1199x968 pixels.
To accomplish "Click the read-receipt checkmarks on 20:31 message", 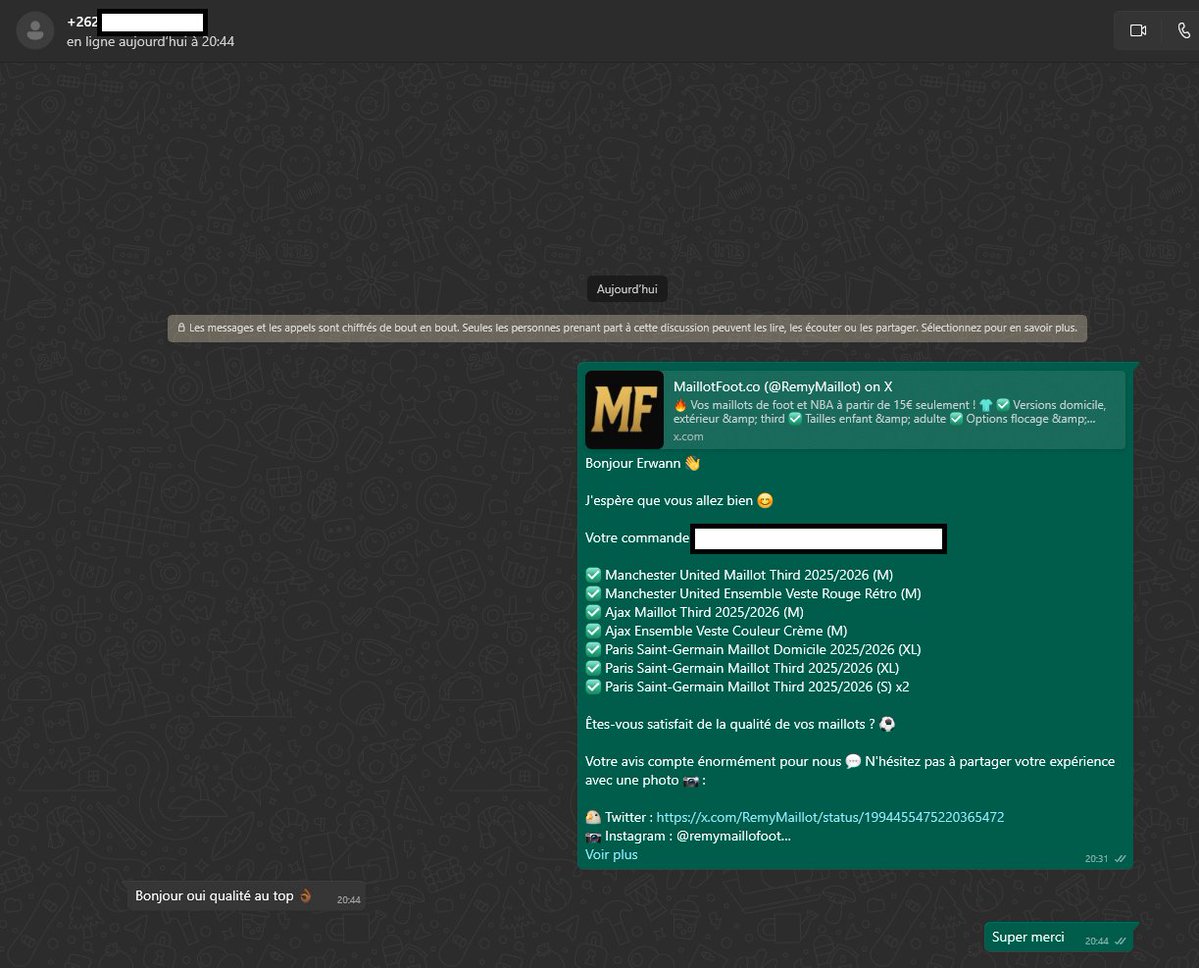I will pos(1120,859).
